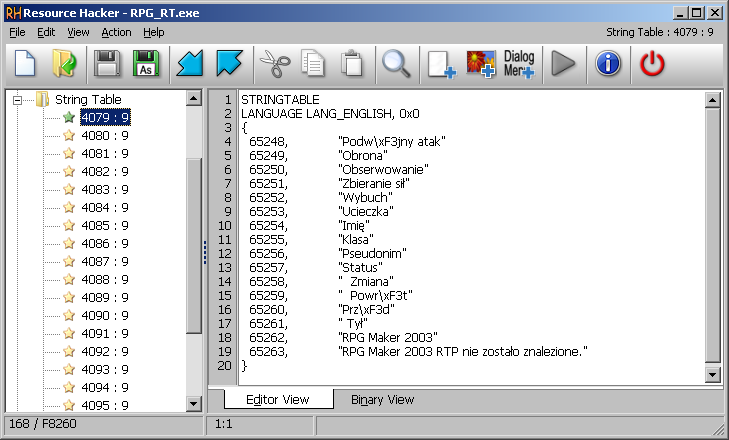Viewport: 729px width, 440px height.
Task: Select resource 4091 : 9
Action: tap(105, 333)
